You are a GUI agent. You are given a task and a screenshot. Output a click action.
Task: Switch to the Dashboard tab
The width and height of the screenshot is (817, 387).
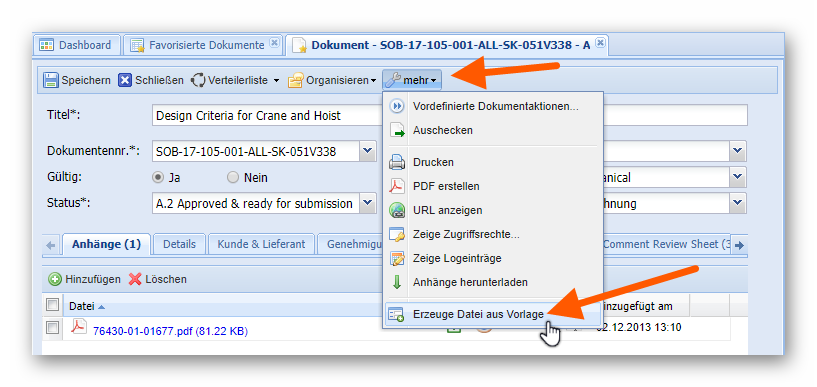(77, 45)
